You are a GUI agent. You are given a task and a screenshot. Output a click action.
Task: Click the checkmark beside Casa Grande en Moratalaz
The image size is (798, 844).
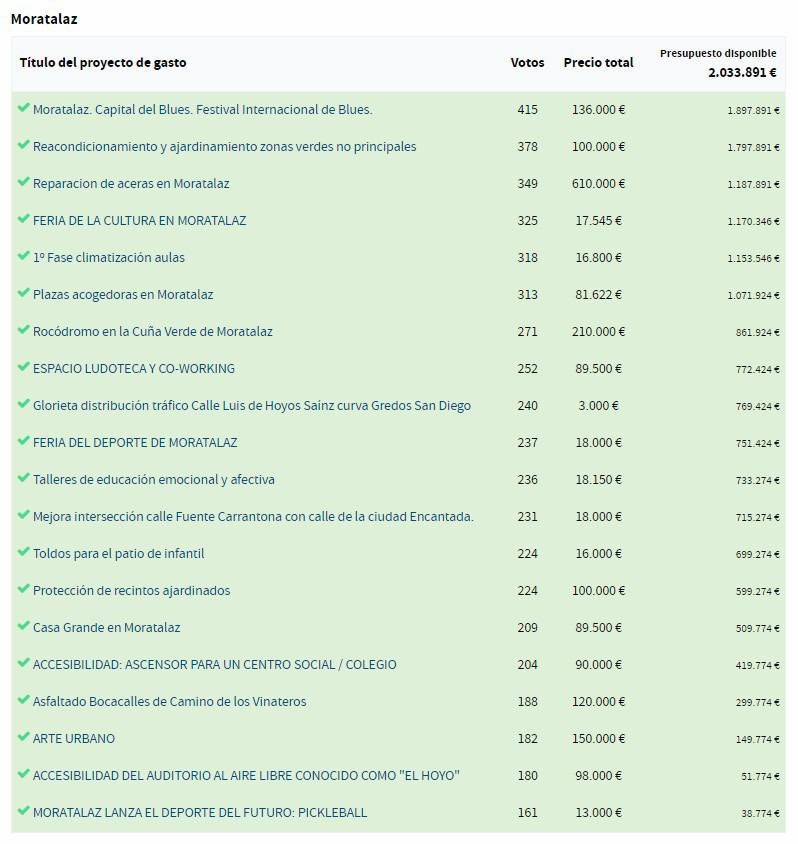tap(23, 626)
